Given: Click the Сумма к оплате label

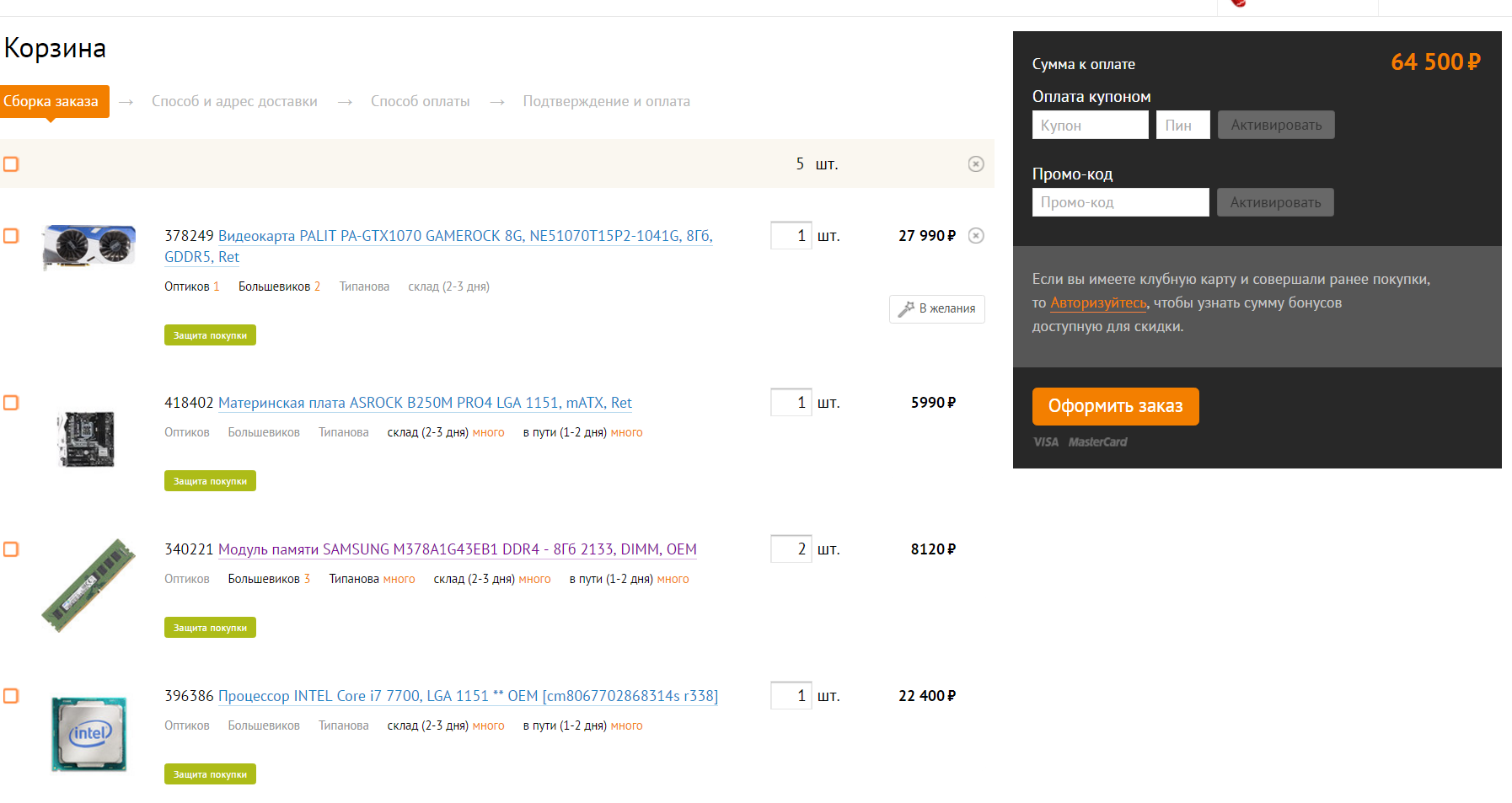Looking at the screenshot, I should click(1084, 64).
